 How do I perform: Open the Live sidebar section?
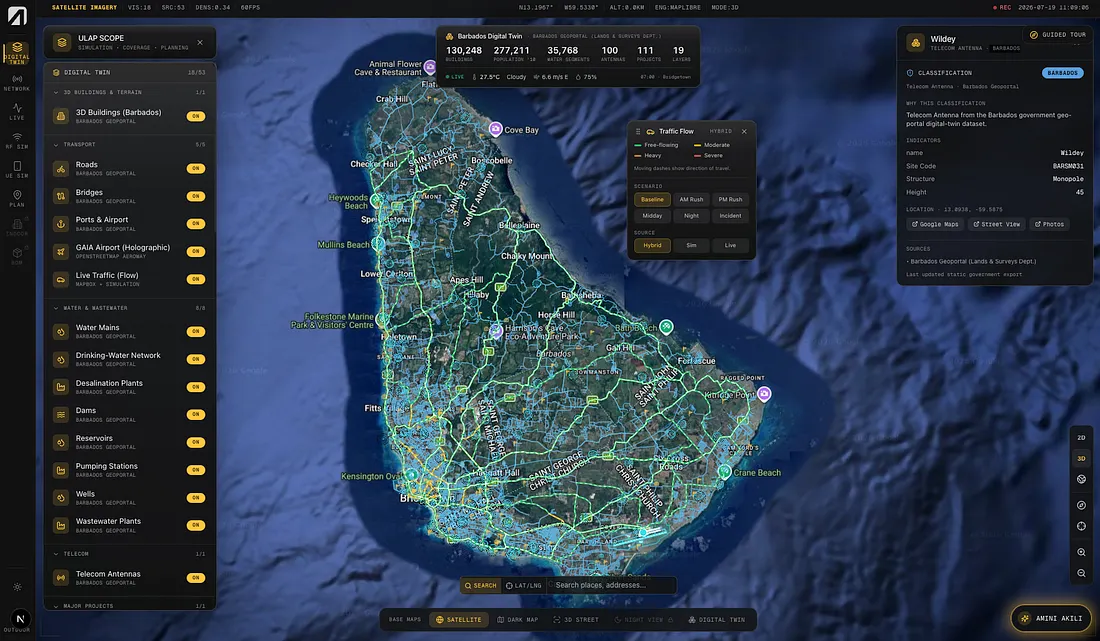[17, 112]
